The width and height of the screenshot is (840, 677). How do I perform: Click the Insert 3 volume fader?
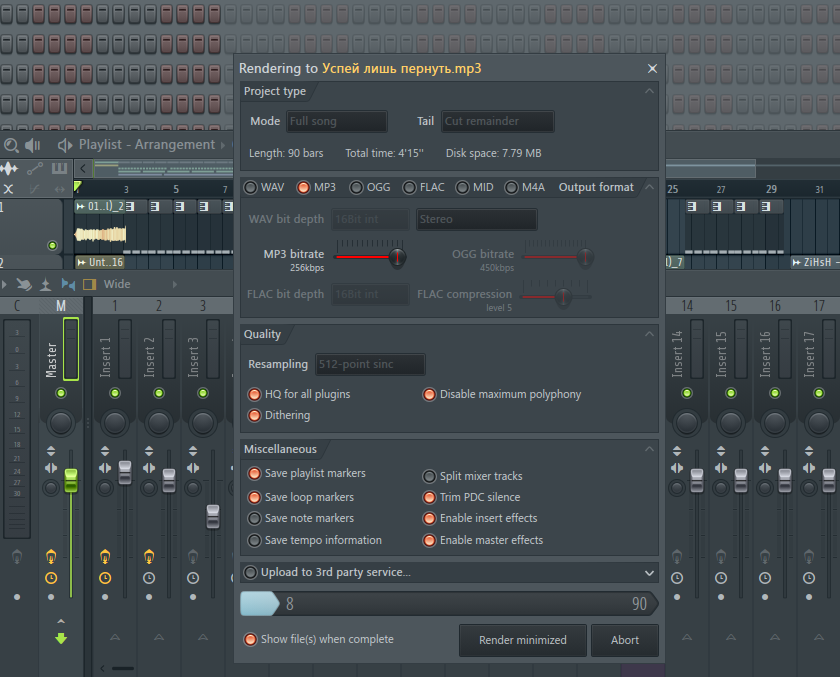[x=213, y=516]
